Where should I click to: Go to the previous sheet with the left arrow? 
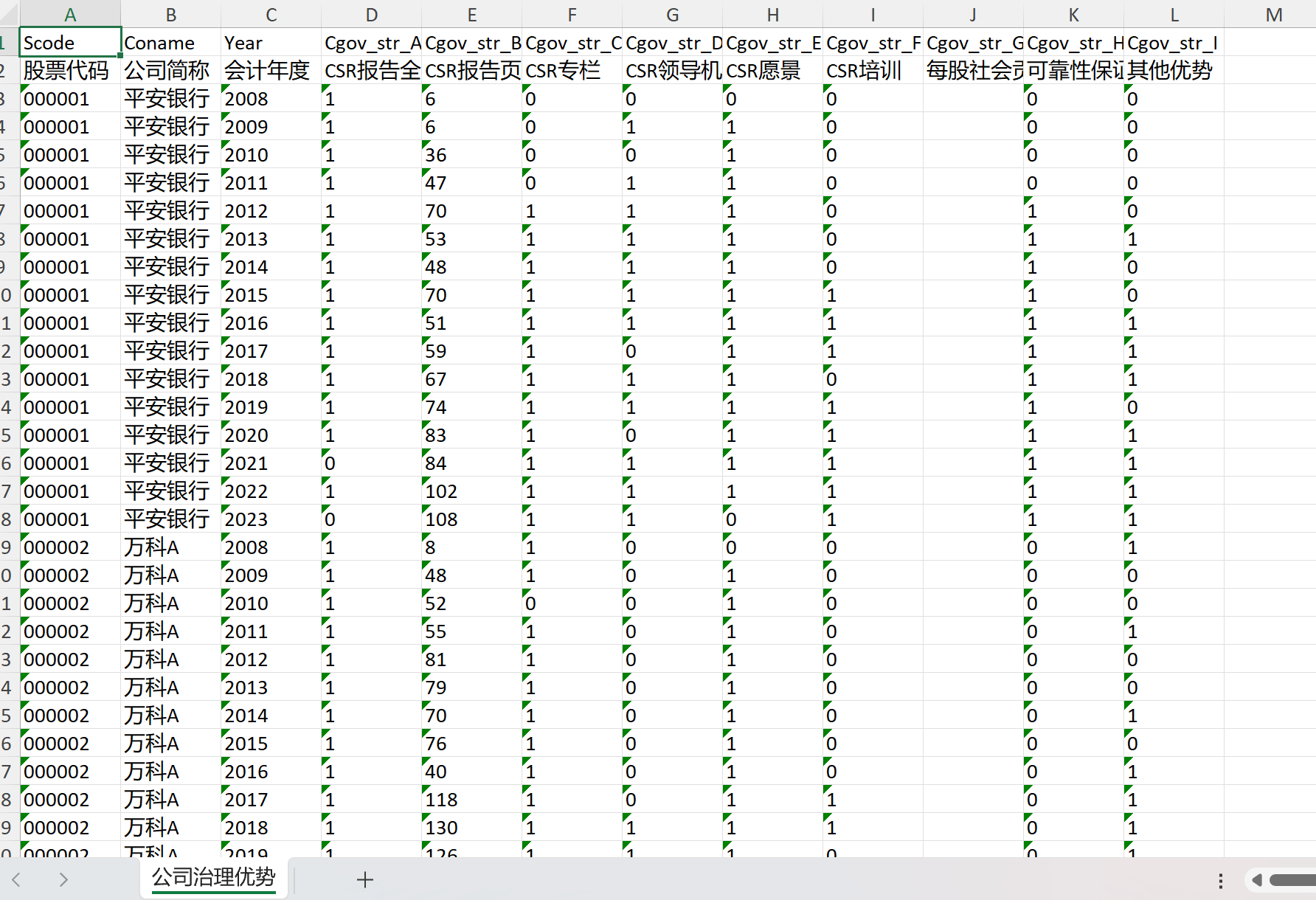(16, 879)
